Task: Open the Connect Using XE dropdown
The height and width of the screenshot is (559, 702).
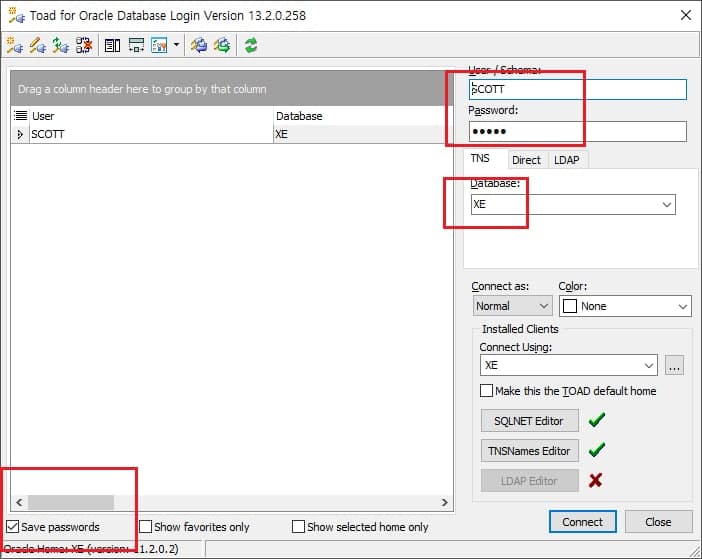Action: (648, 365)
